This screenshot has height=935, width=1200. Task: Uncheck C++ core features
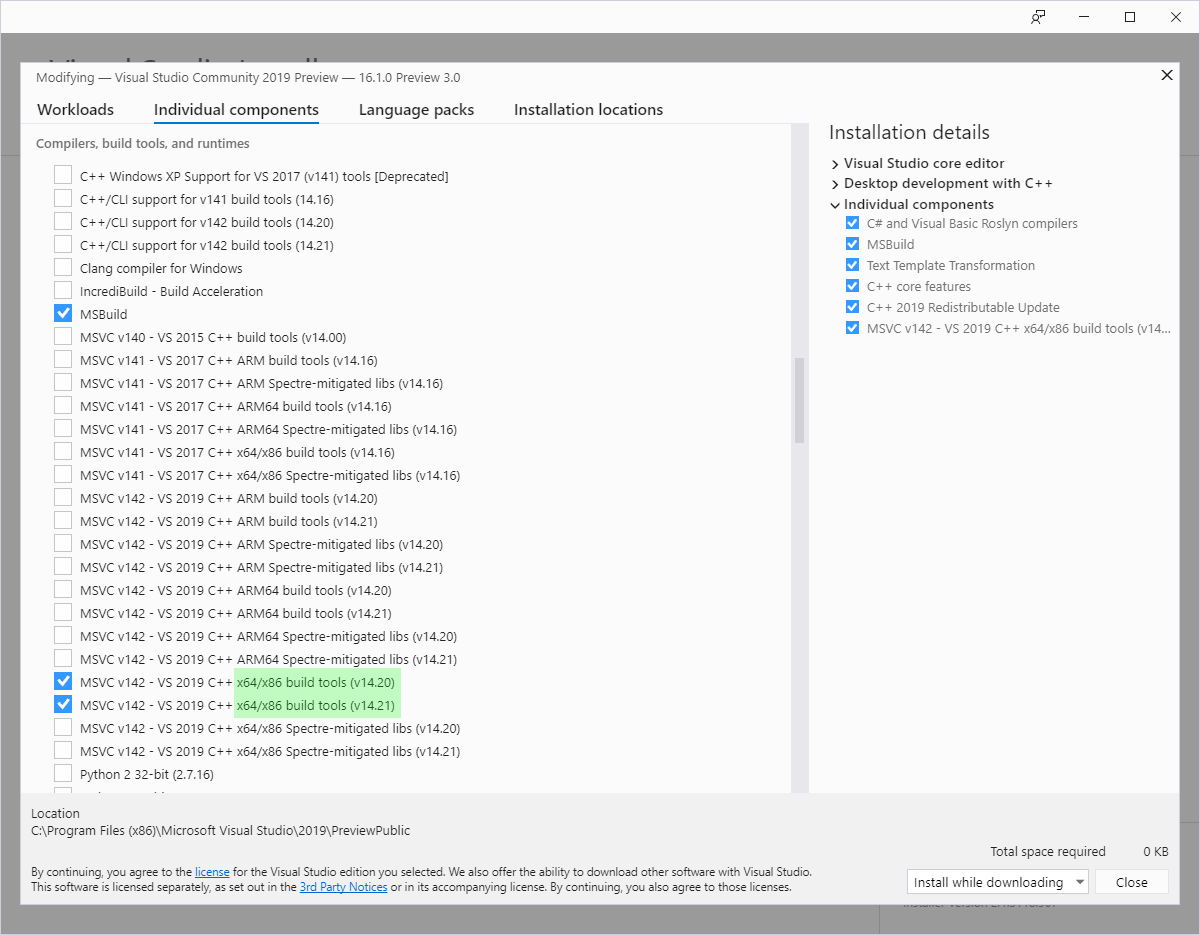click(x=852, y=286)
